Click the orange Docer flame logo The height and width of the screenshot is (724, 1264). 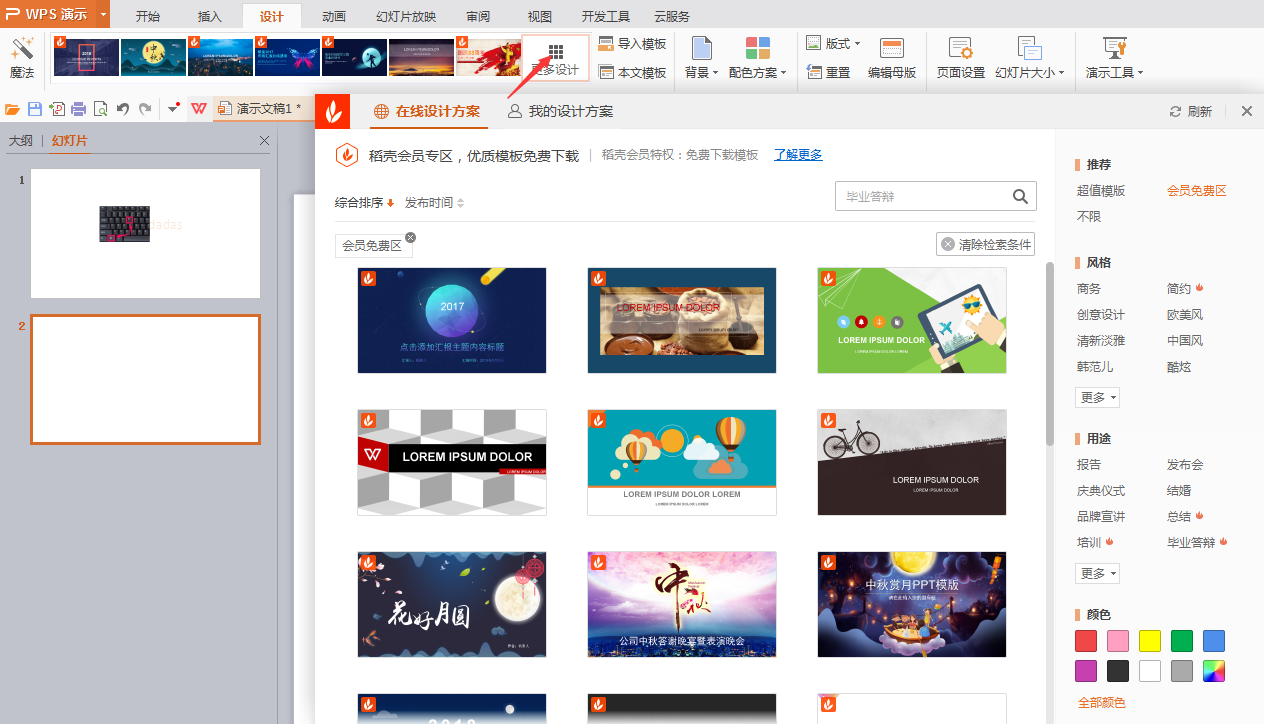333,111
